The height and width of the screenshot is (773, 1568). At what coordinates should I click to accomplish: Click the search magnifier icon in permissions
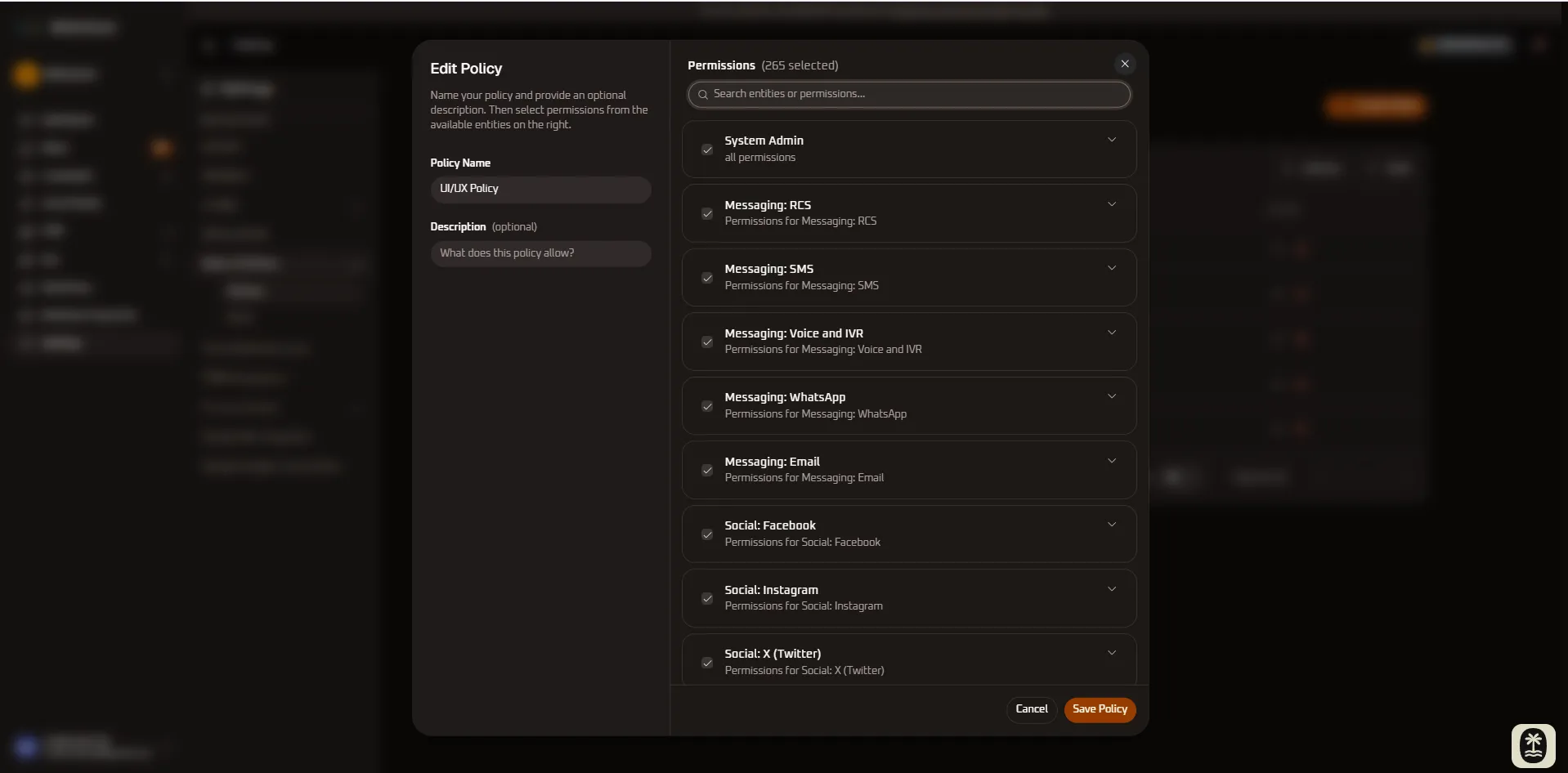click(x=703, y=95)
